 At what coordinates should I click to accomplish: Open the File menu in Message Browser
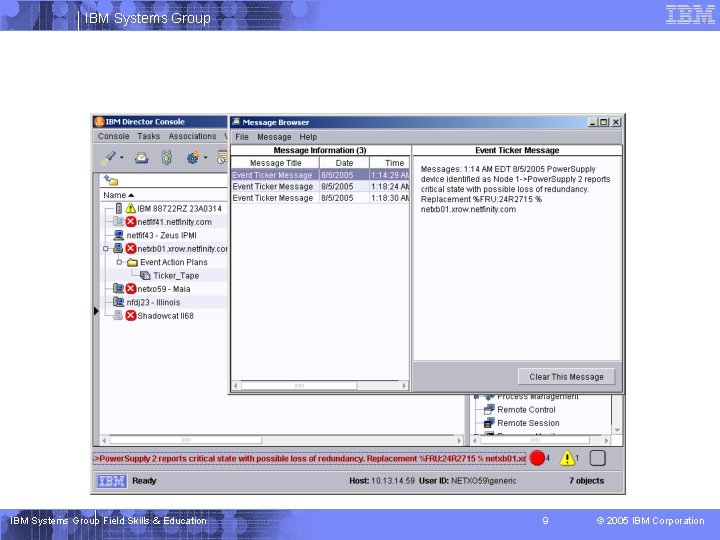242,137
